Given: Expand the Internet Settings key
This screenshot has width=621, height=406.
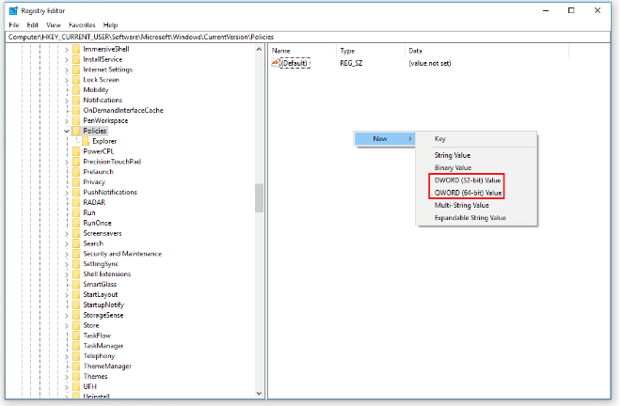Looking at the screenshot, I should pos(67,70).
